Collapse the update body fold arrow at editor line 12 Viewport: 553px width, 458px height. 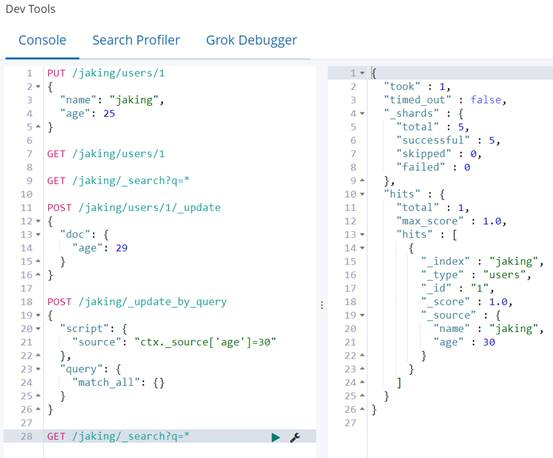pos(38,221)
